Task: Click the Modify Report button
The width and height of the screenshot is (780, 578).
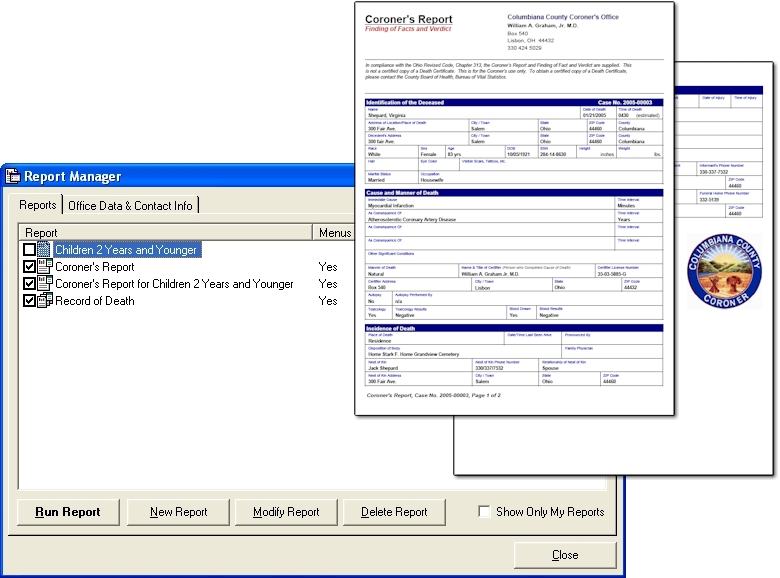Action: tap(286, 512)
